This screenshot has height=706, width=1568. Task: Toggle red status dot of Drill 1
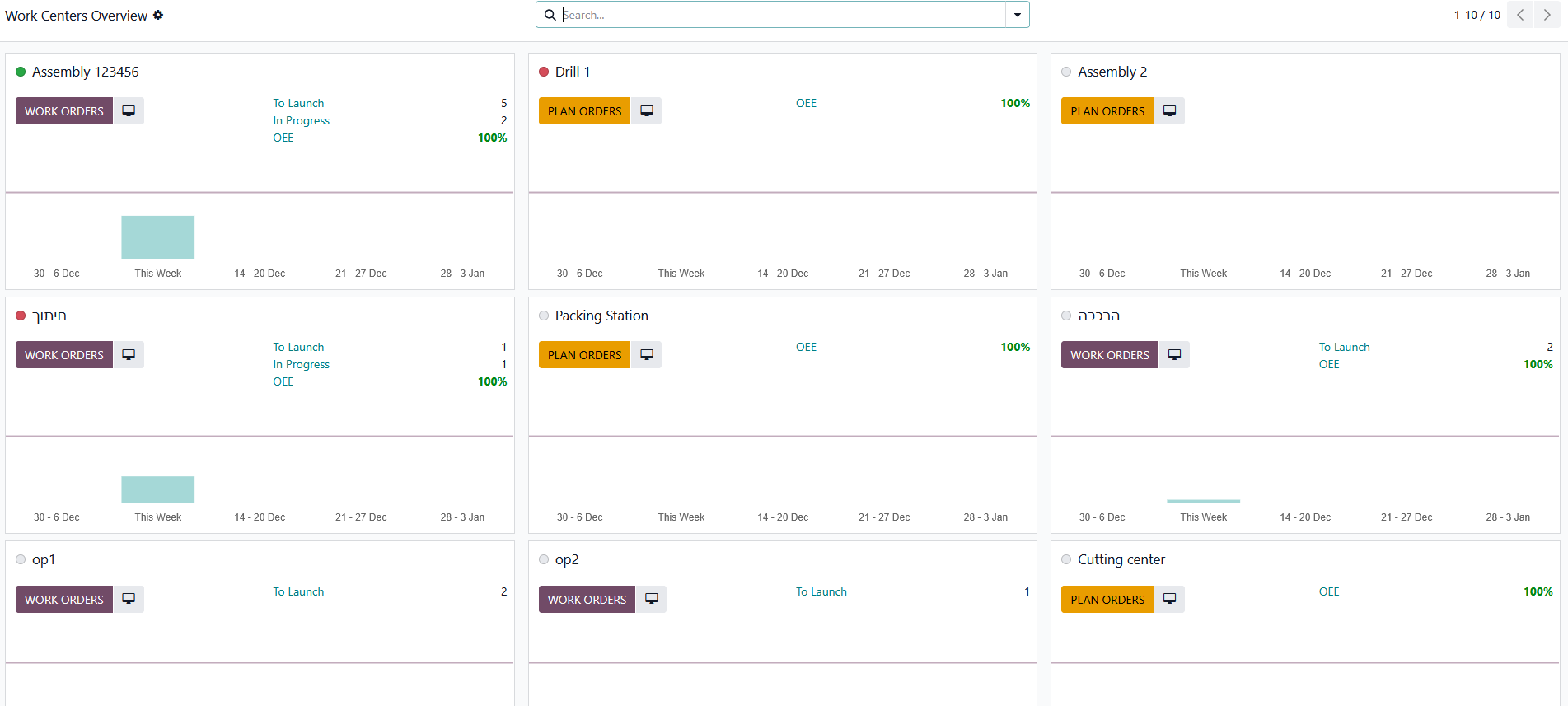(x=544, y=72)
